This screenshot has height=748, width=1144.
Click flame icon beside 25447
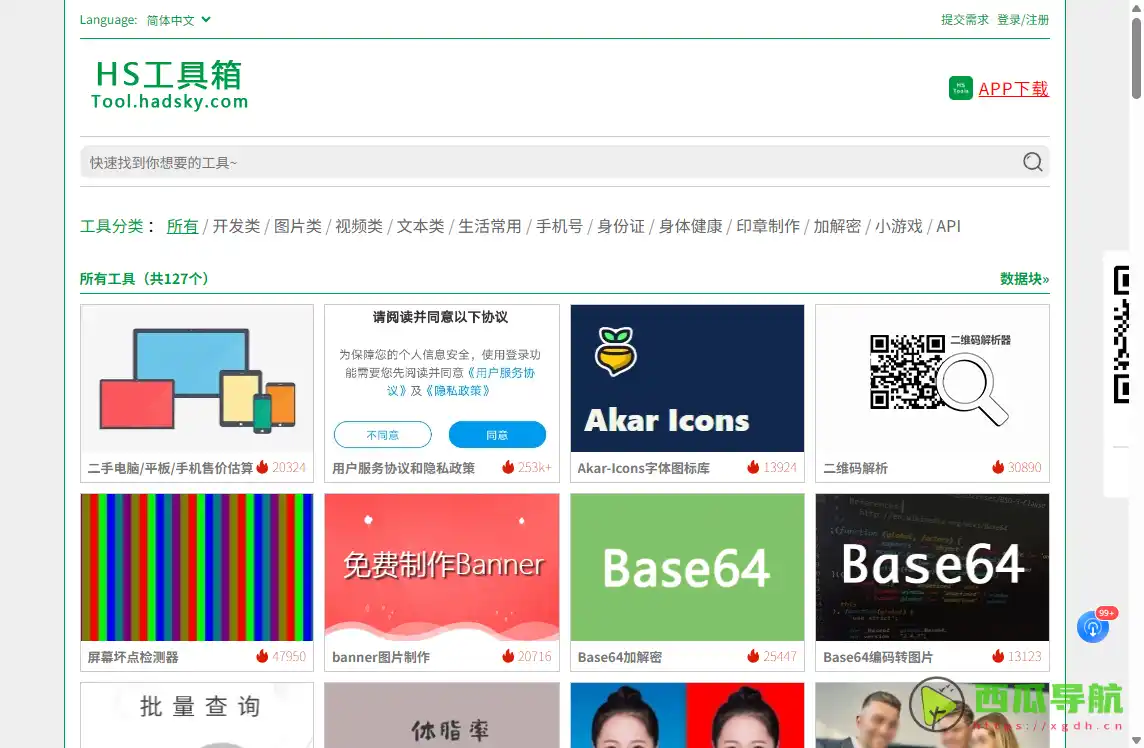(754, 656)
